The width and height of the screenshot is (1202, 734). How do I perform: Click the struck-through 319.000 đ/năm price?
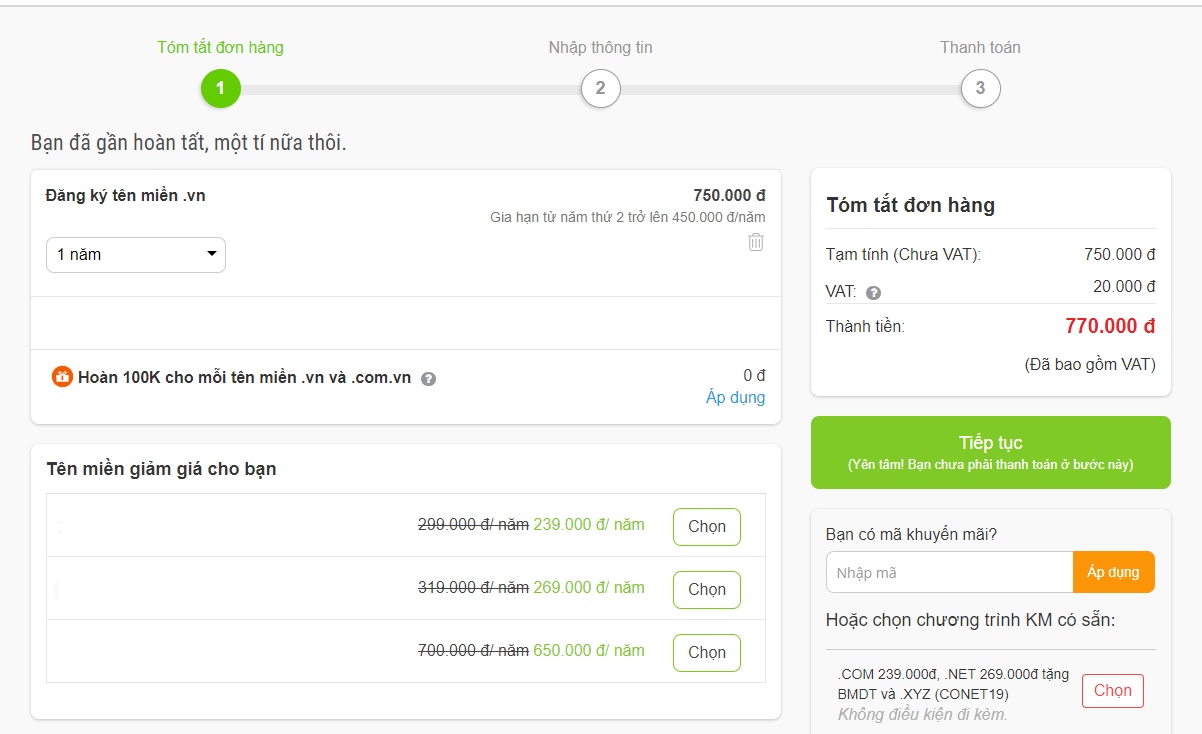pyautogui.click(x=473, y=588)
